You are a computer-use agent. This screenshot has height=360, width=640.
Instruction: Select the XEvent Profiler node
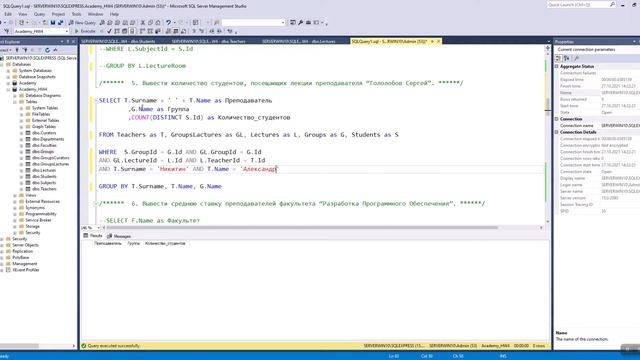click(x=26, y=270)
